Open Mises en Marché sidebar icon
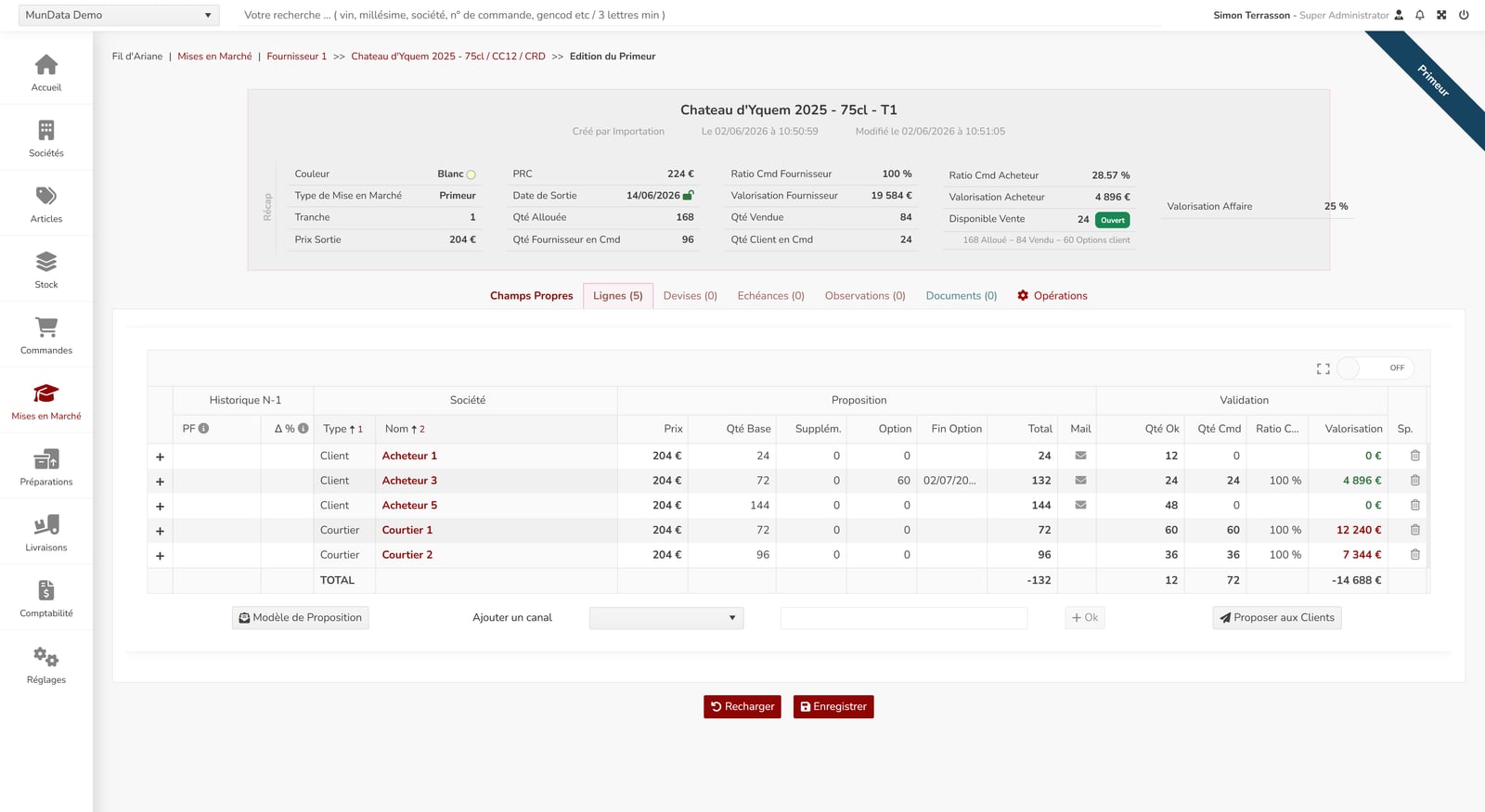The height and width of the screenshot is (812, 1485). pos(46,393)
